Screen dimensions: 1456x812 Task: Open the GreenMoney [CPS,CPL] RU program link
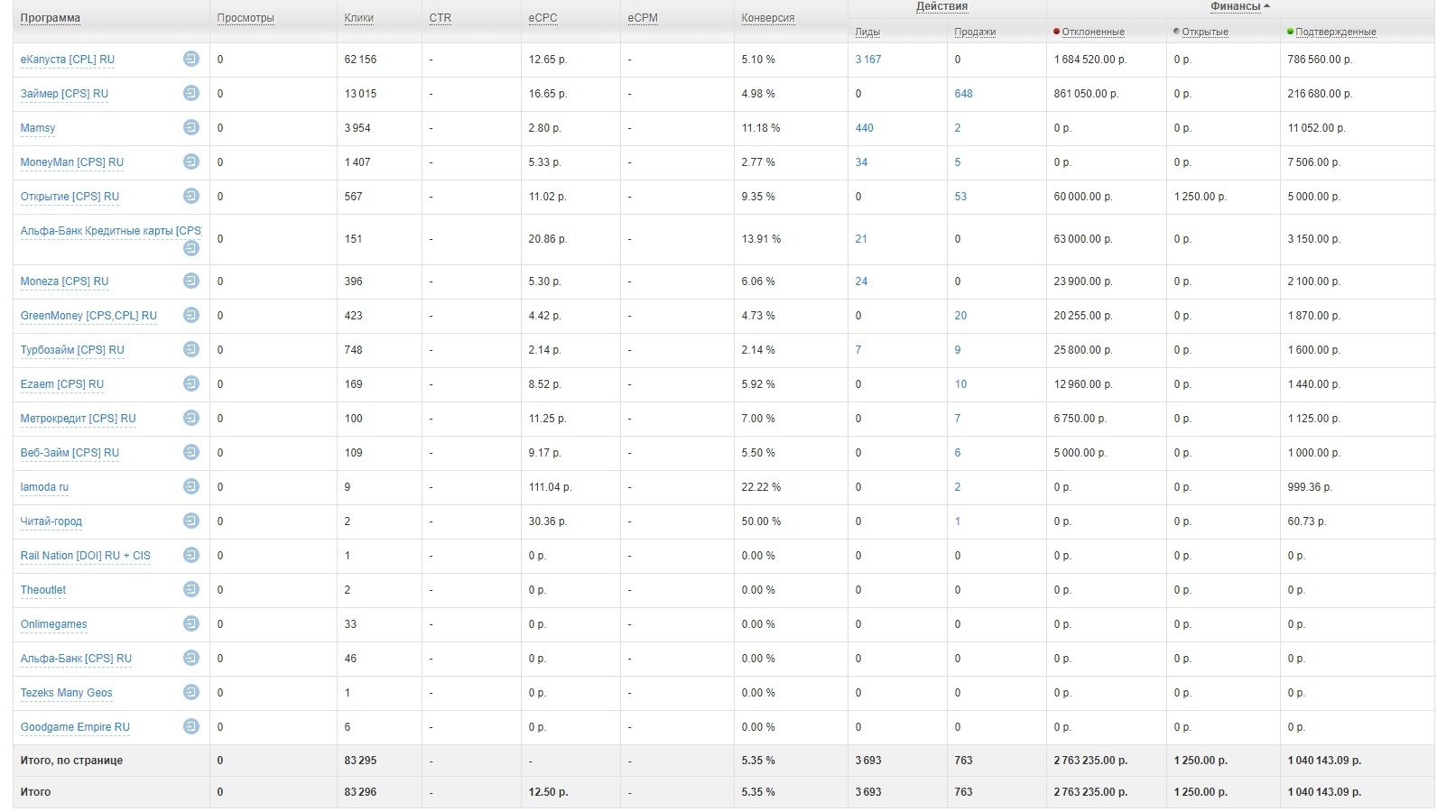coord(88,316)
